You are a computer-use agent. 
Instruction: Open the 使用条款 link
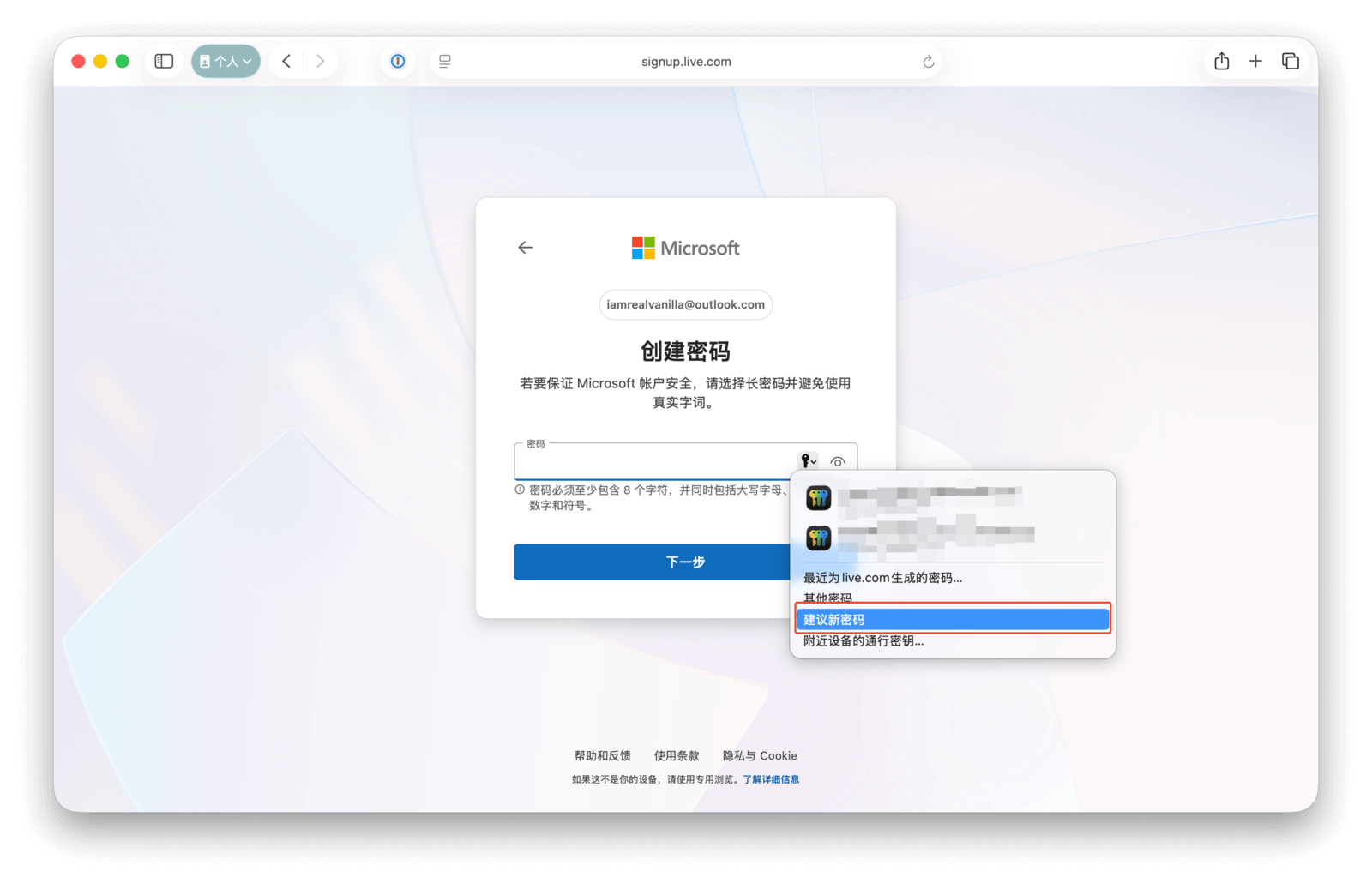pos(677,755)
